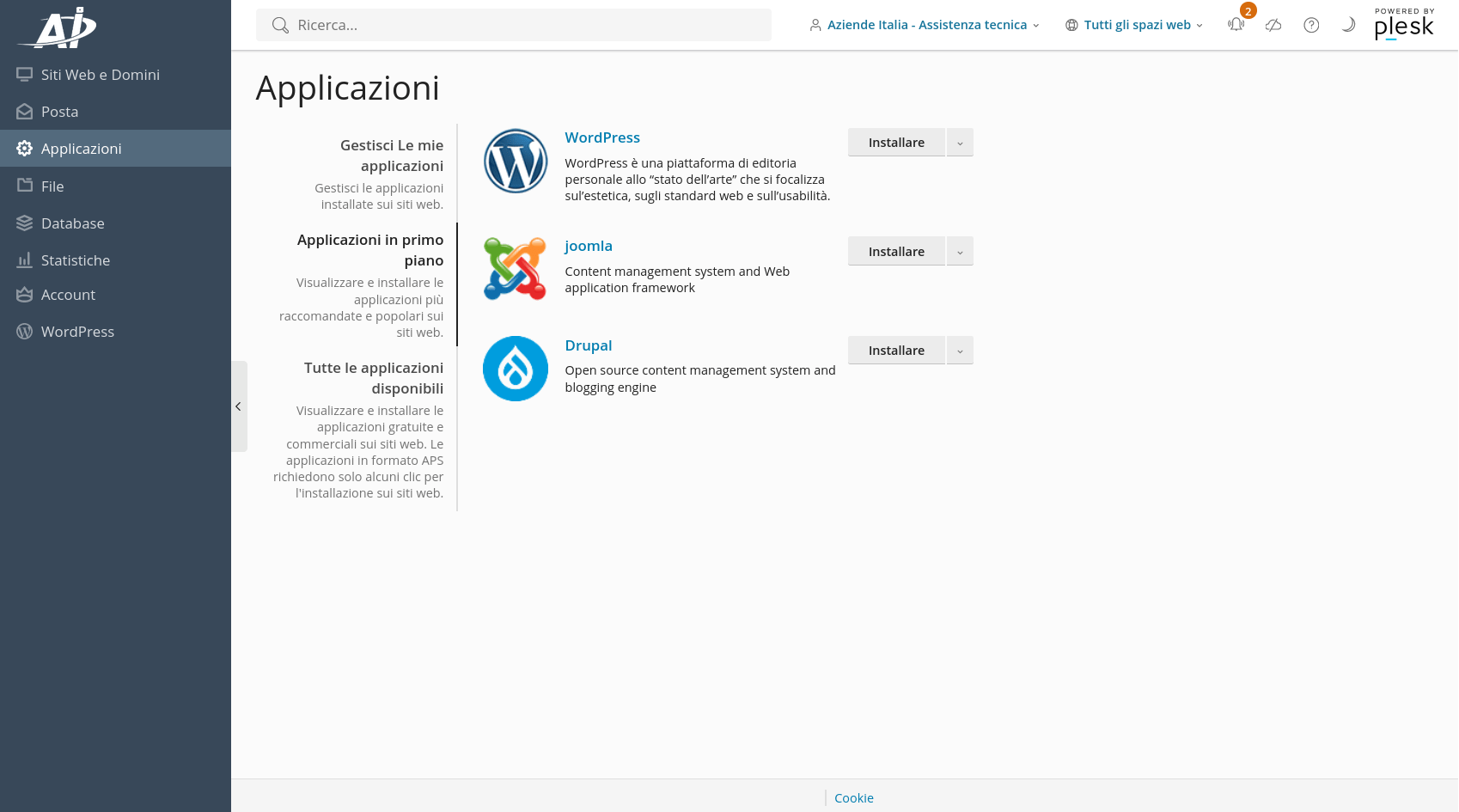Click the Statistiche bar chart icon
This screenshot has height=812, width=1459.
tap(24, 260)
